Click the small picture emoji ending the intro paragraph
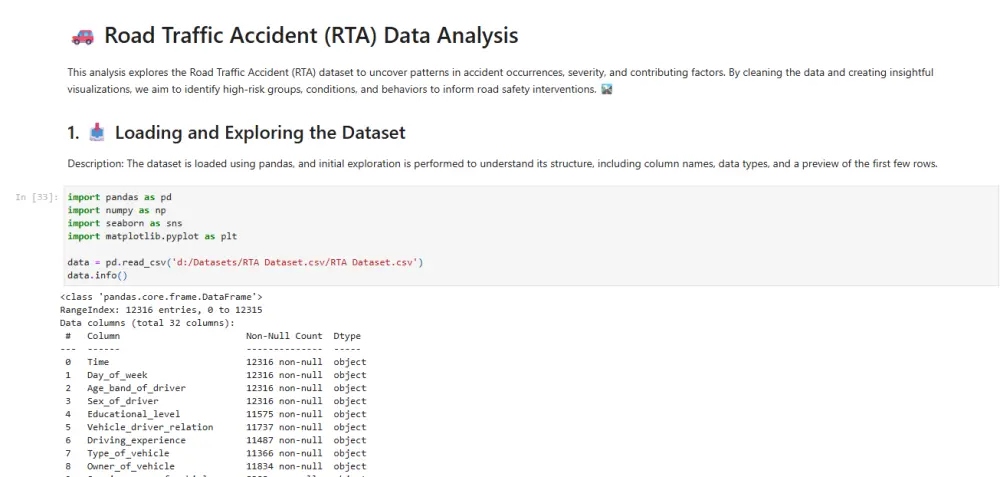Image resolution: width=1000 pixels, height=477 pixels. [606, 89]
